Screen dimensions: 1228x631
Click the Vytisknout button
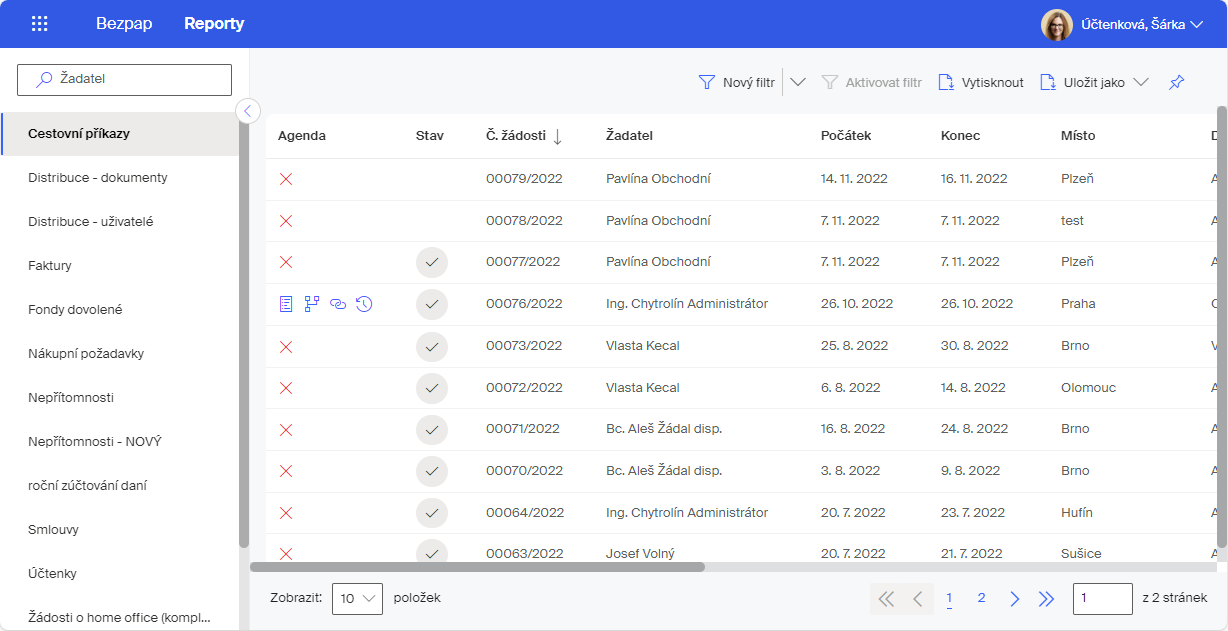[981, 83]
